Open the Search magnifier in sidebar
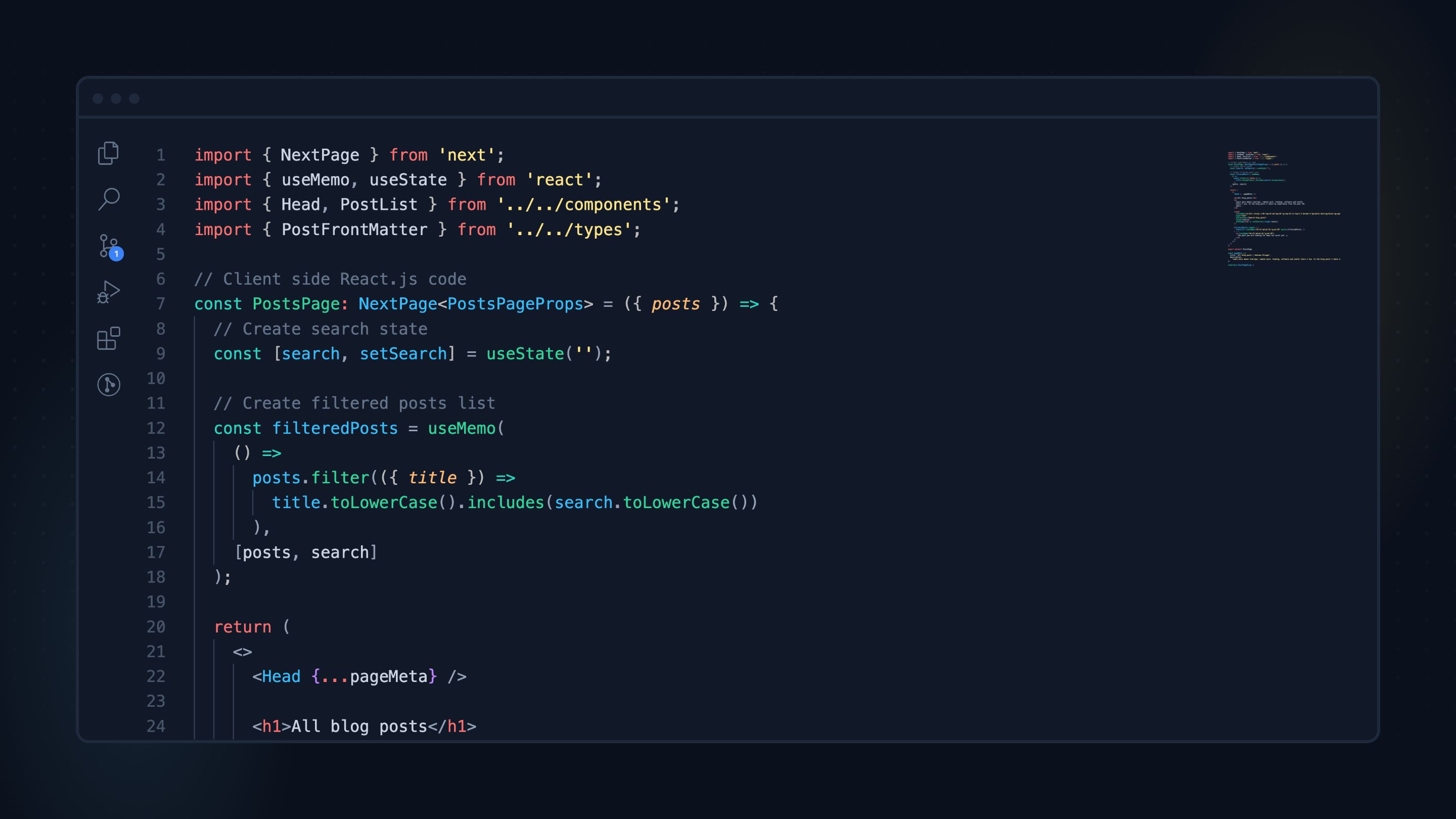The image size is (1456, 819). click(109, 199)
